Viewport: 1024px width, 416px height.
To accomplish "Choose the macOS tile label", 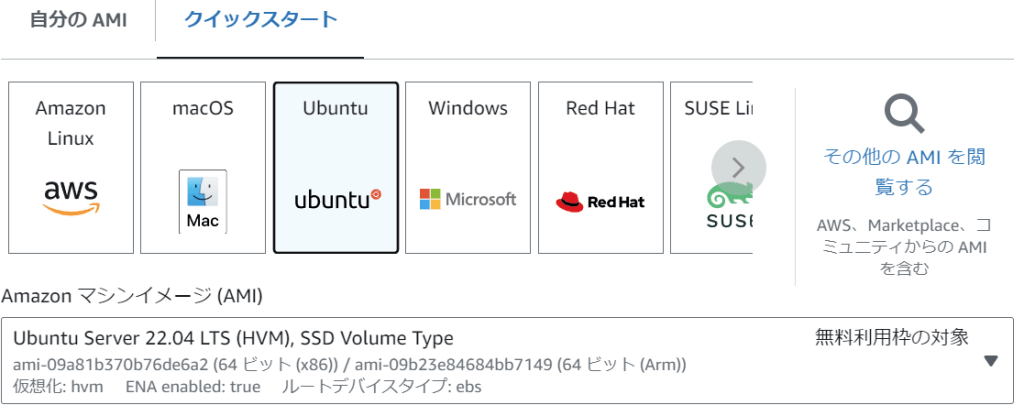I will (x=202, y=108).
